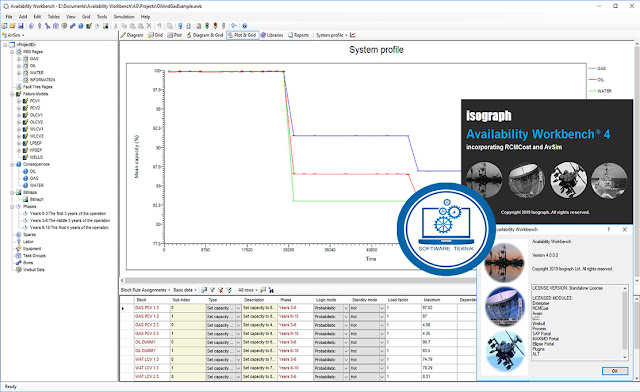The image size is (640, 392).
Task: Start simulation with green traffic light icon
Action: pos(207,26)
